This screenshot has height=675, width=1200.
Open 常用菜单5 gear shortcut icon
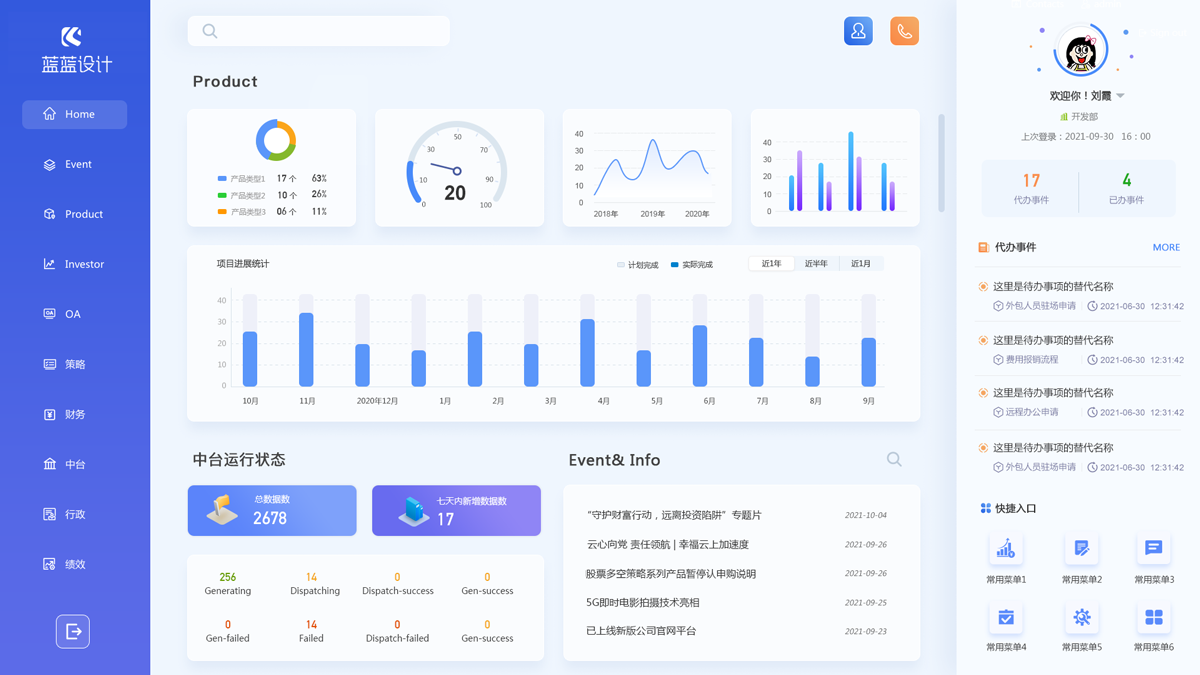click(x=1081, y=617)
